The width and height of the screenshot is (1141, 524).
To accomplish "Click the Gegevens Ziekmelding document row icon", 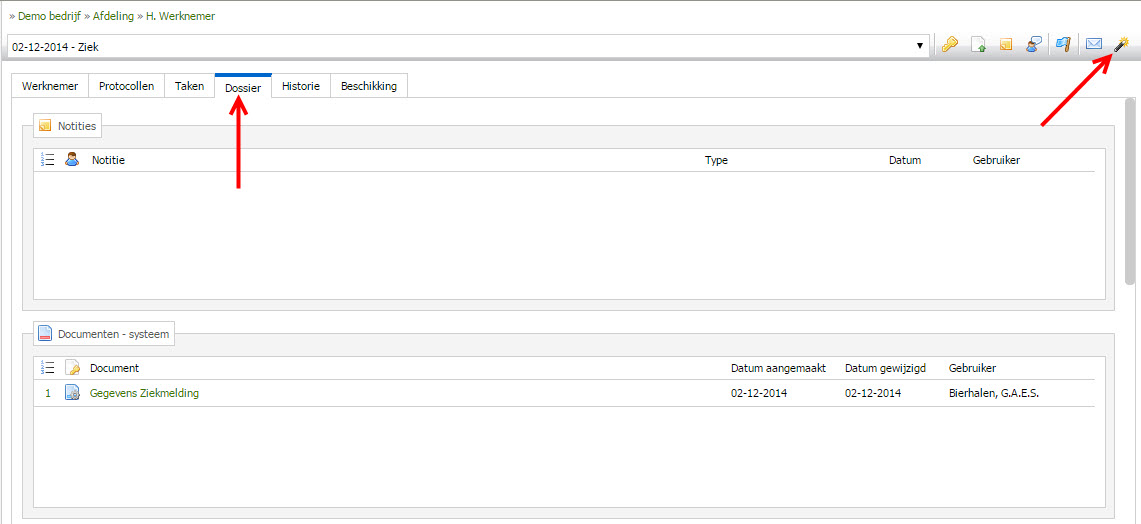I will coord(72,393).
